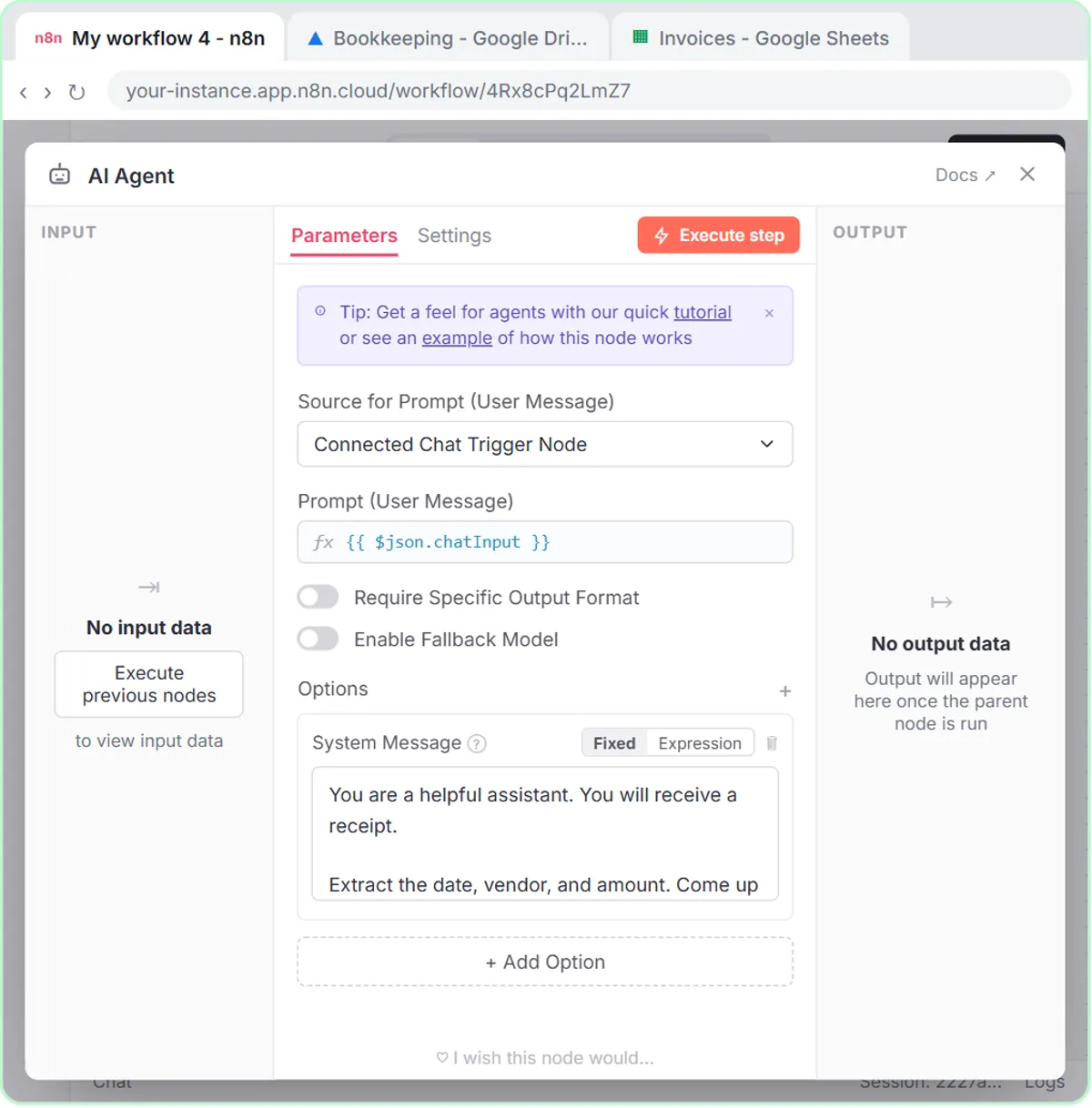Click the Google Sheets tab icon
The height and width of the screenshot is (1108, 1092).
pyautogui.click(x=640, y=37)
